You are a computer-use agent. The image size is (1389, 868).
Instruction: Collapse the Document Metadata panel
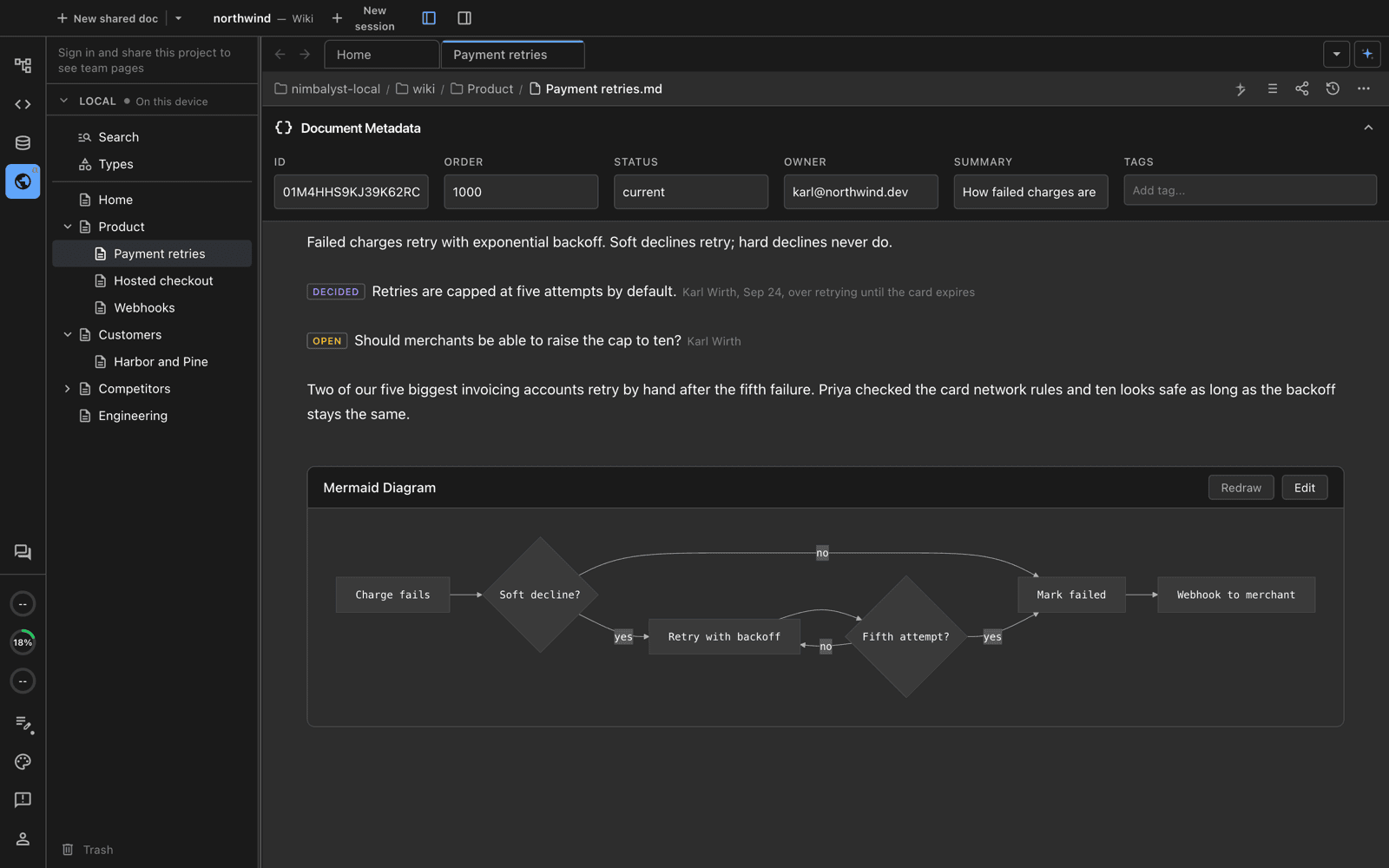click(1368, 128)
